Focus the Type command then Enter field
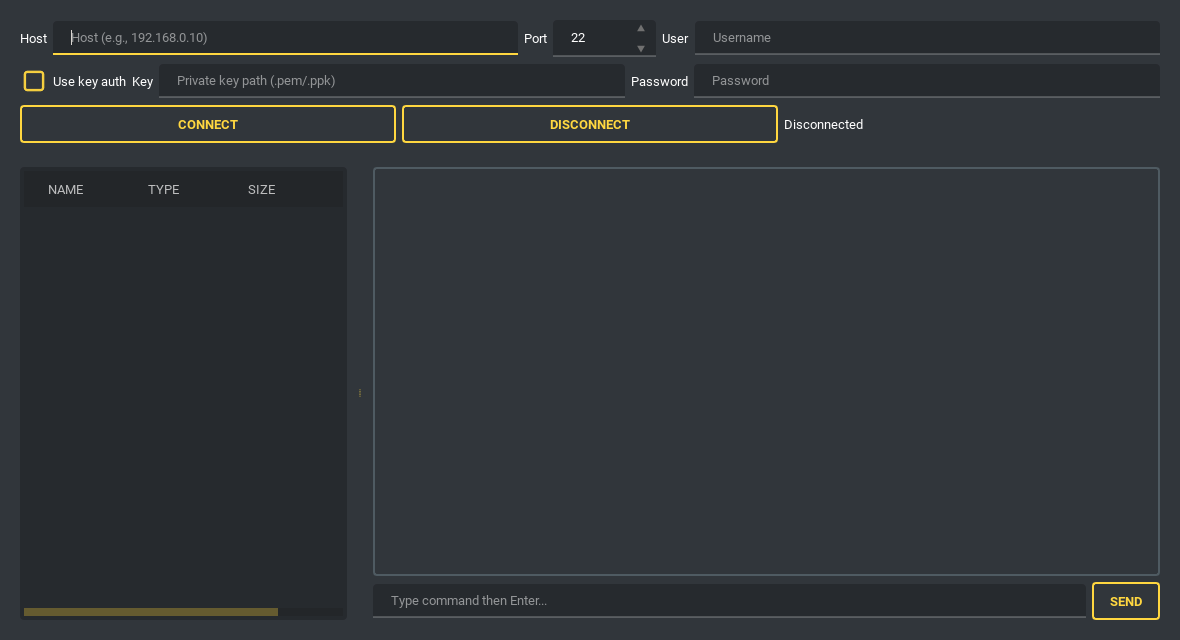The width and height of the screenshot is (1180, 640). pos(729,601)
